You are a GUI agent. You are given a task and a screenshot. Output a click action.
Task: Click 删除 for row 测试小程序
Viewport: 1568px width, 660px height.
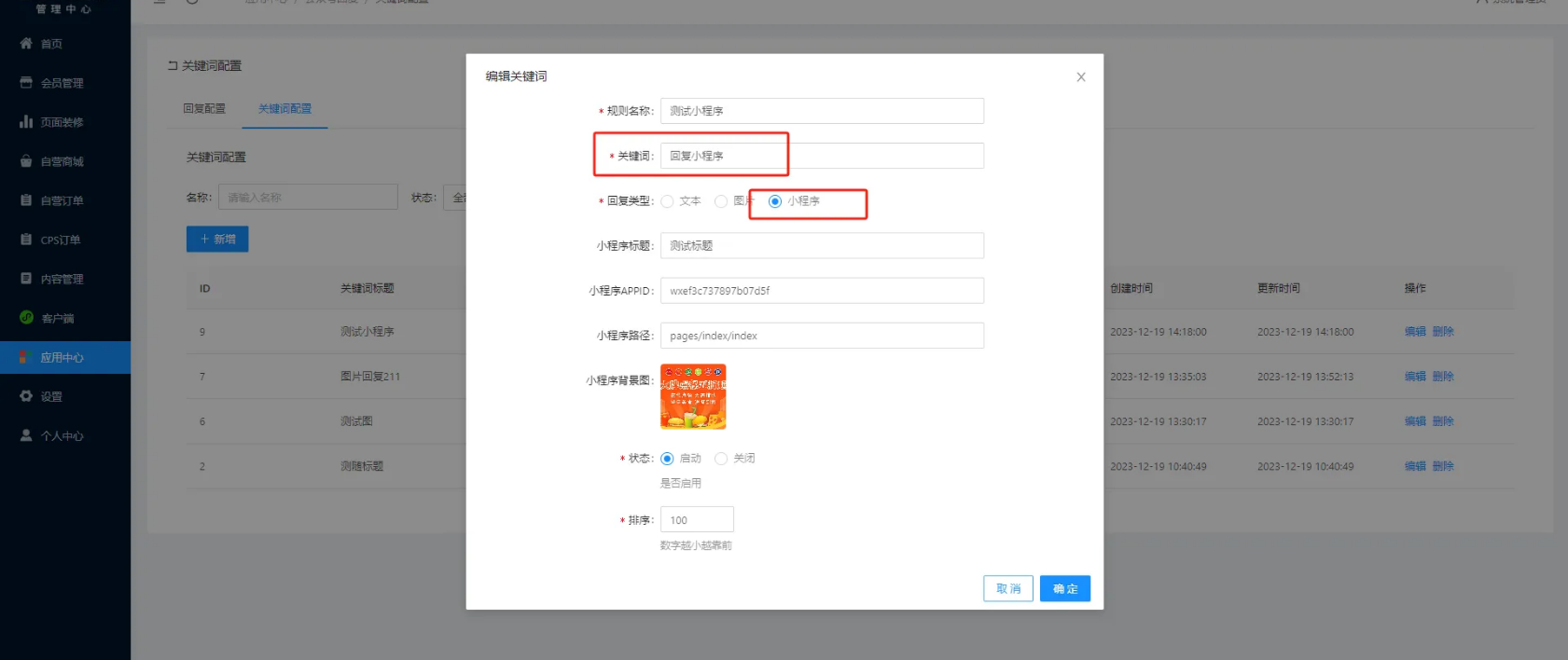click(1443, 332)
